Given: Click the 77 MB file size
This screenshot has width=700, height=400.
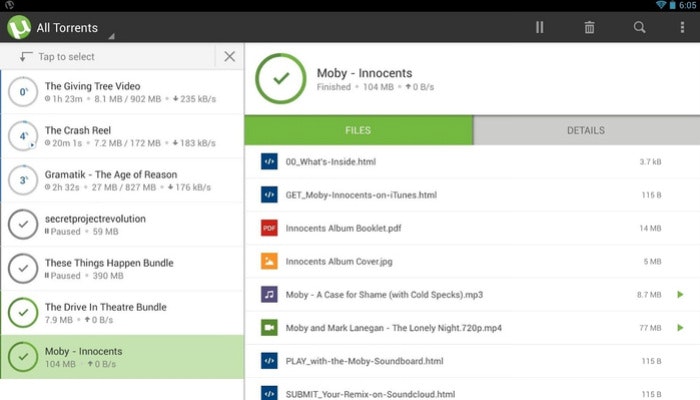Looking at the screenshot, I should coord(650,328).
